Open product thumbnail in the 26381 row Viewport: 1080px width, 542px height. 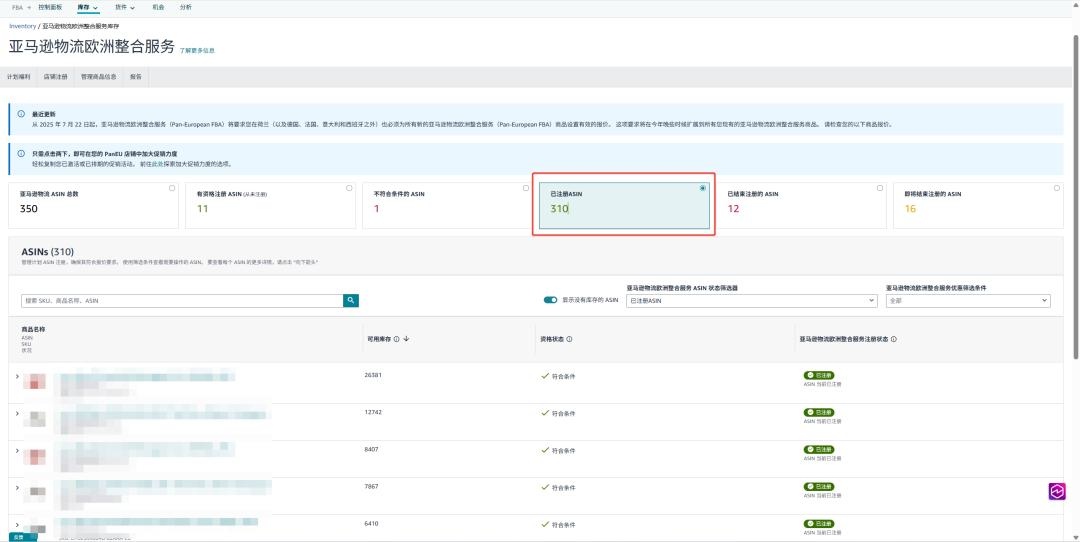34,381
